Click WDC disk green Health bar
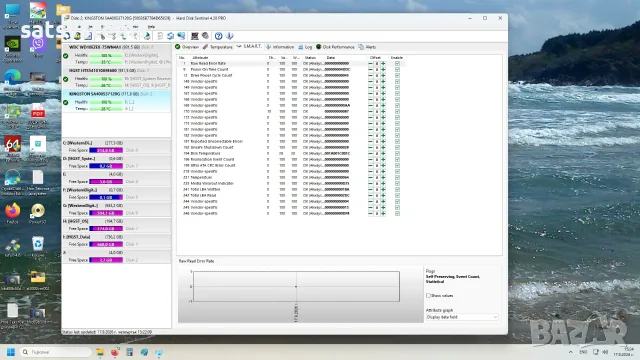This screenshot has width=640, height=360. coord(106,56)
